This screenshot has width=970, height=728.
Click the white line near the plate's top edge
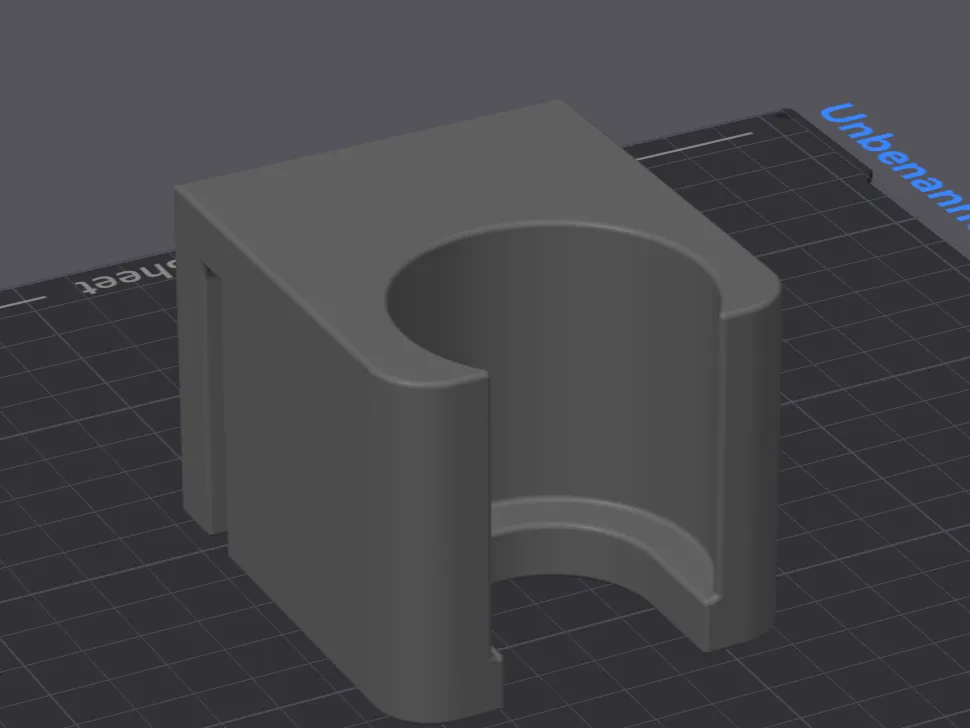pos(694,145)
